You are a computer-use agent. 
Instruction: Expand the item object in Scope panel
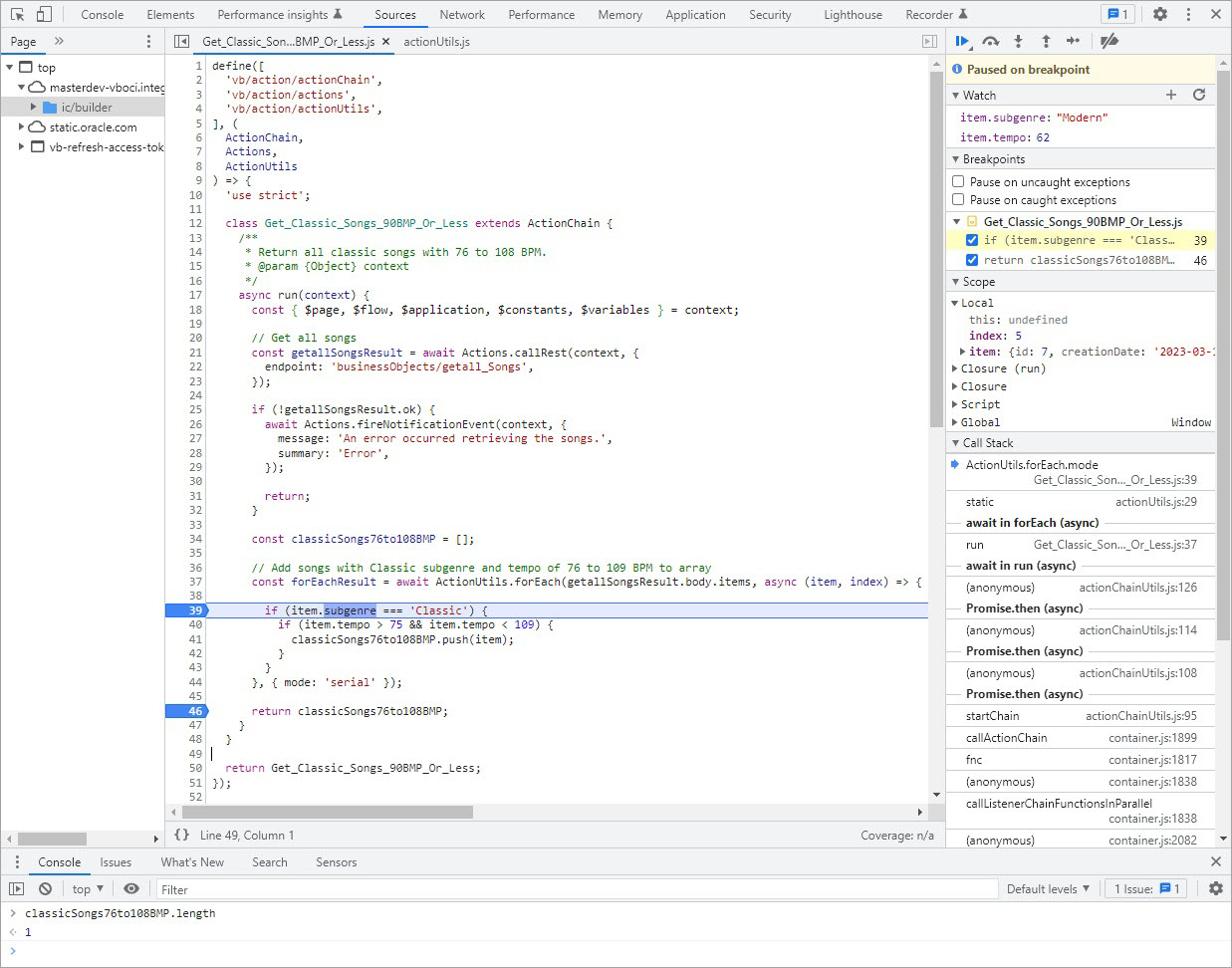961,352
